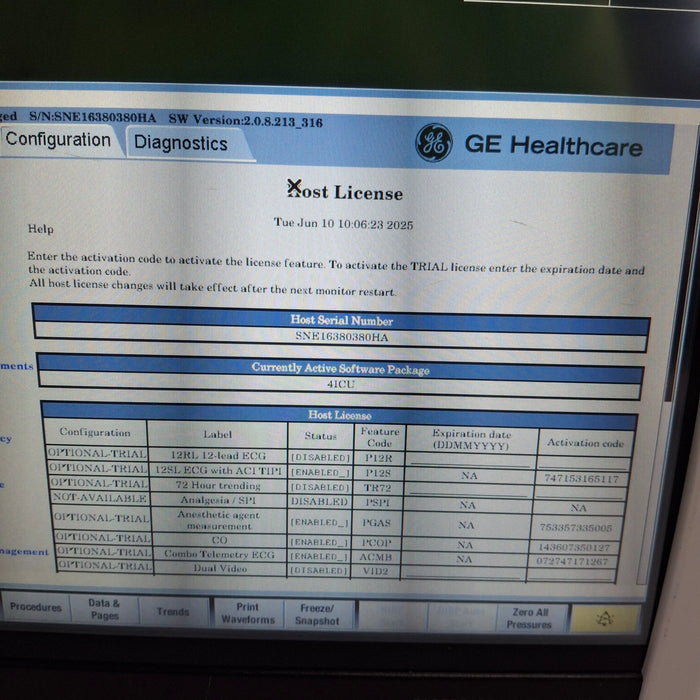Screen dimensions: 700x700
Task: Click the Host Serial Number value SNE16380380HA
Action: [342, 337]
